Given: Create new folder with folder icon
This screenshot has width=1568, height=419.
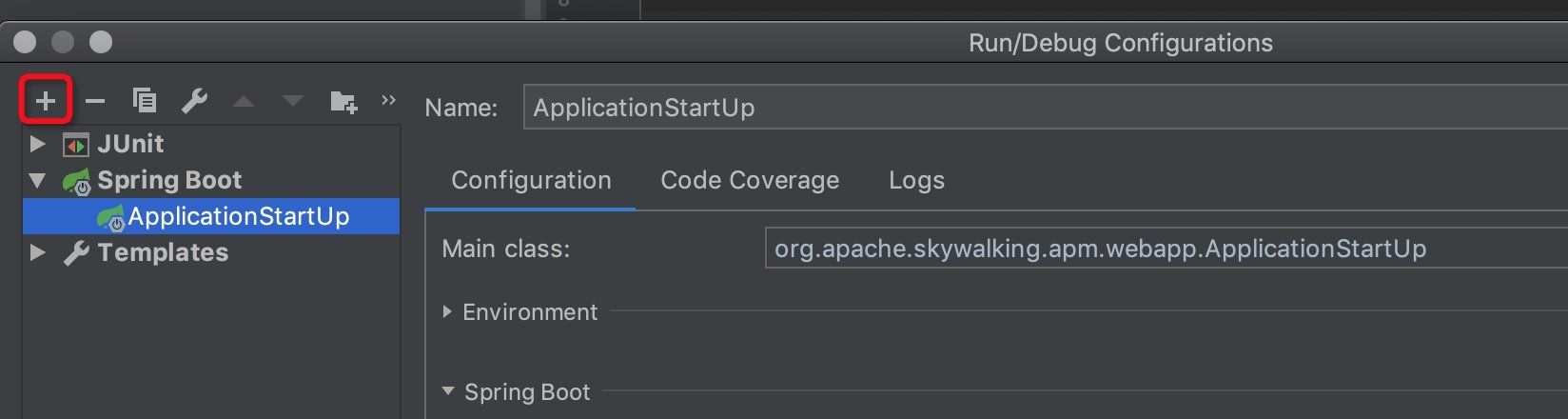Looking at the screenshot, I should click(x=343, y=101).
